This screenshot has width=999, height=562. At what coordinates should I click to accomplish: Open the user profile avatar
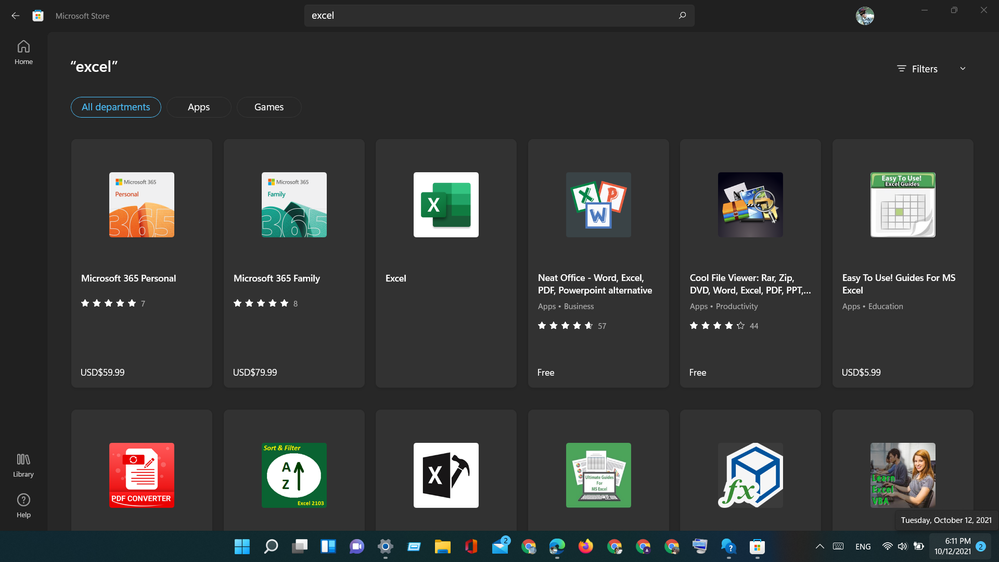865,15
